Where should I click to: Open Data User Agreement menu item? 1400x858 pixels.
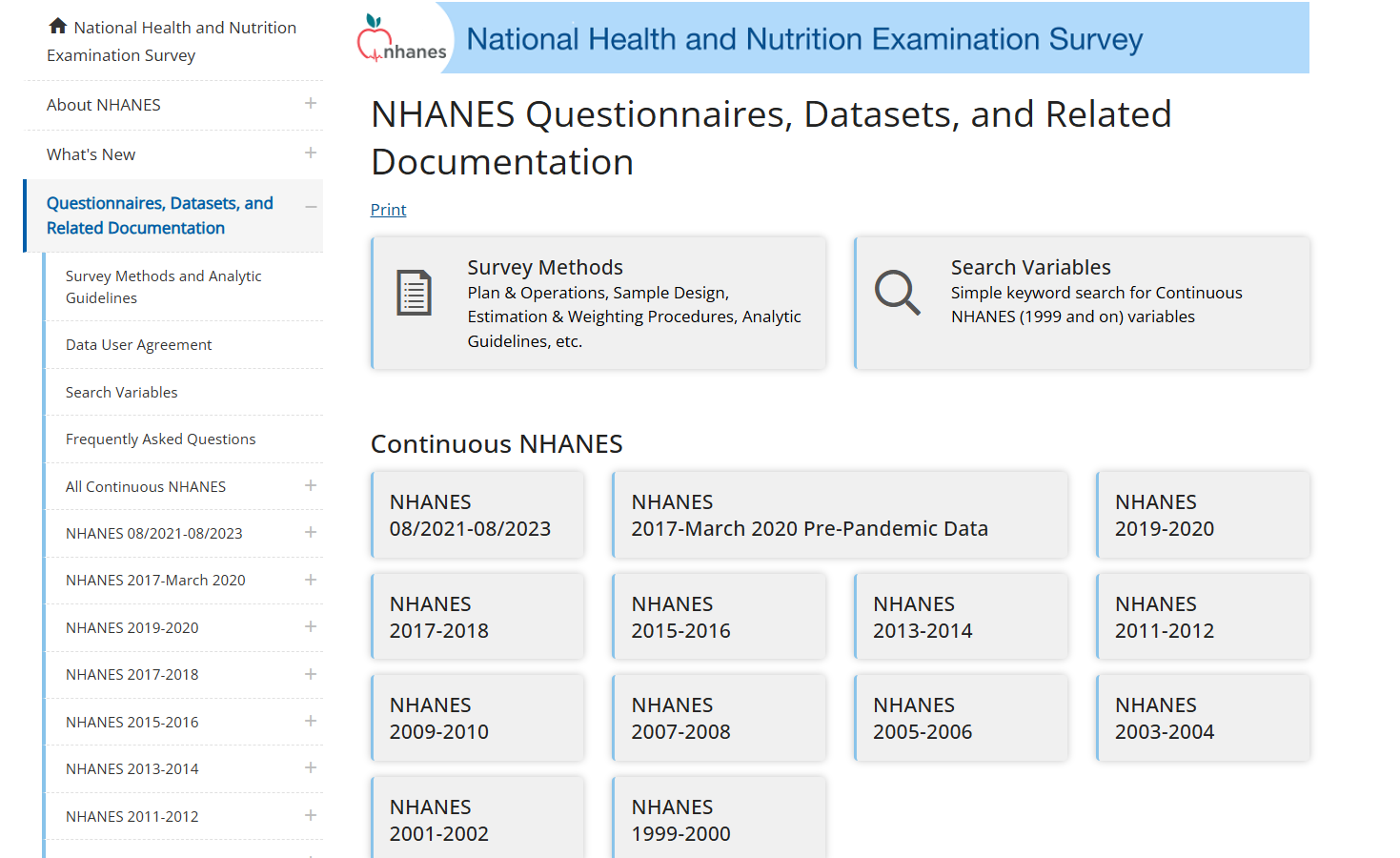point(139,344)
